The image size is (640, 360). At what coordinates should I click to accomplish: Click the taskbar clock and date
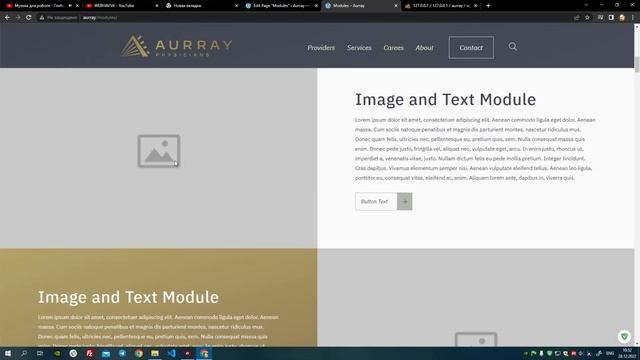coord(628,353)
